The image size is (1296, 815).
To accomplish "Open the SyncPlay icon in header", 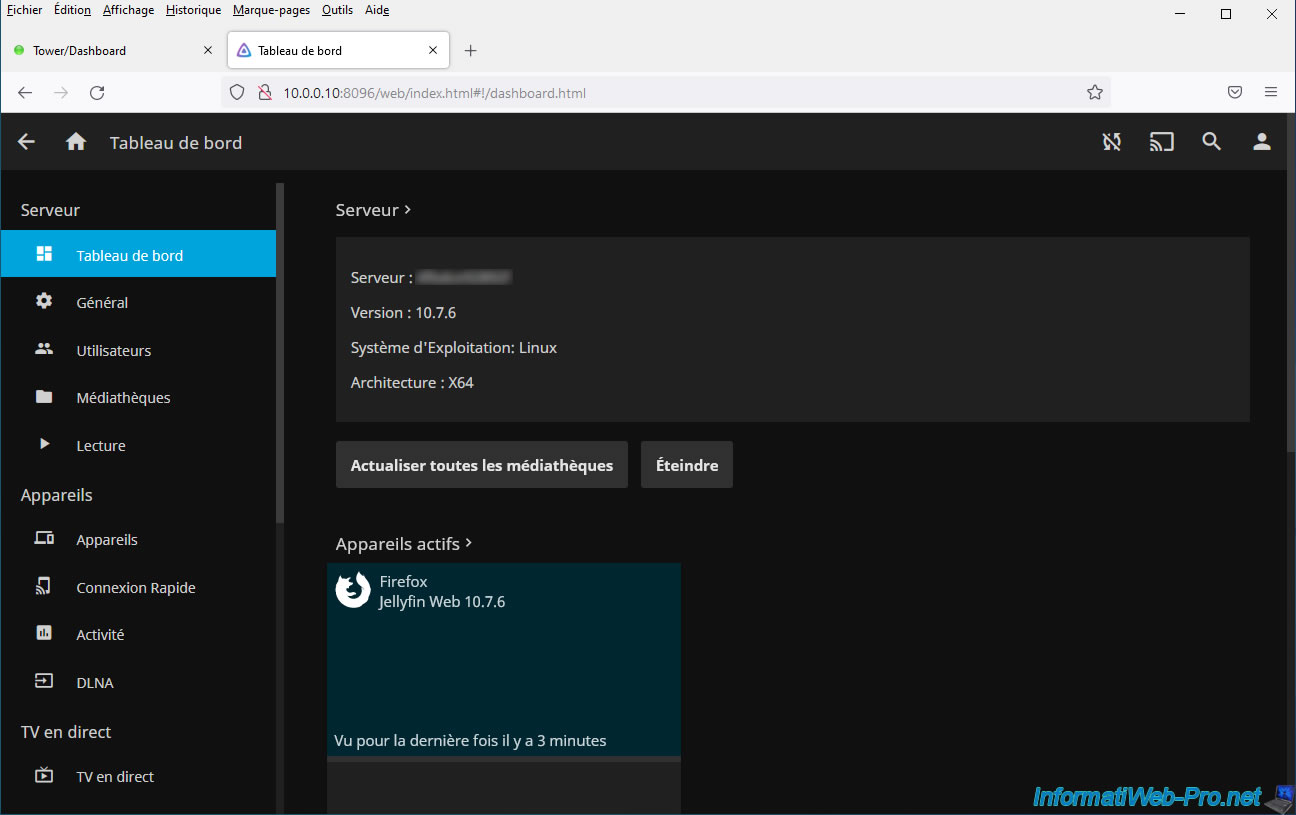I will pos(1111,142).
